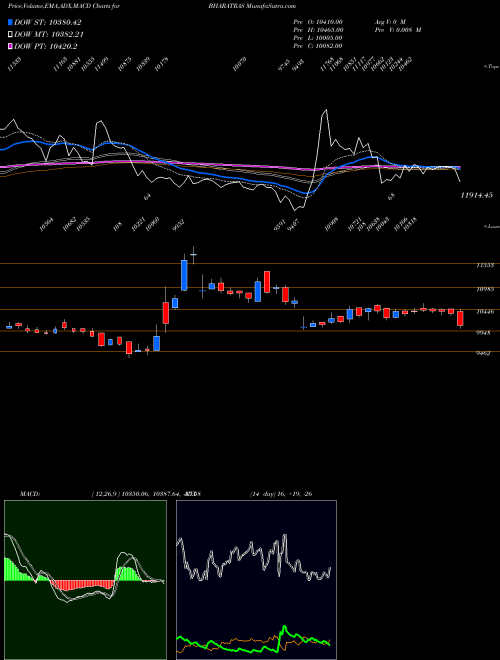Open the green MACD histogram panel
The image size is (500, 660).
[85, 580]
